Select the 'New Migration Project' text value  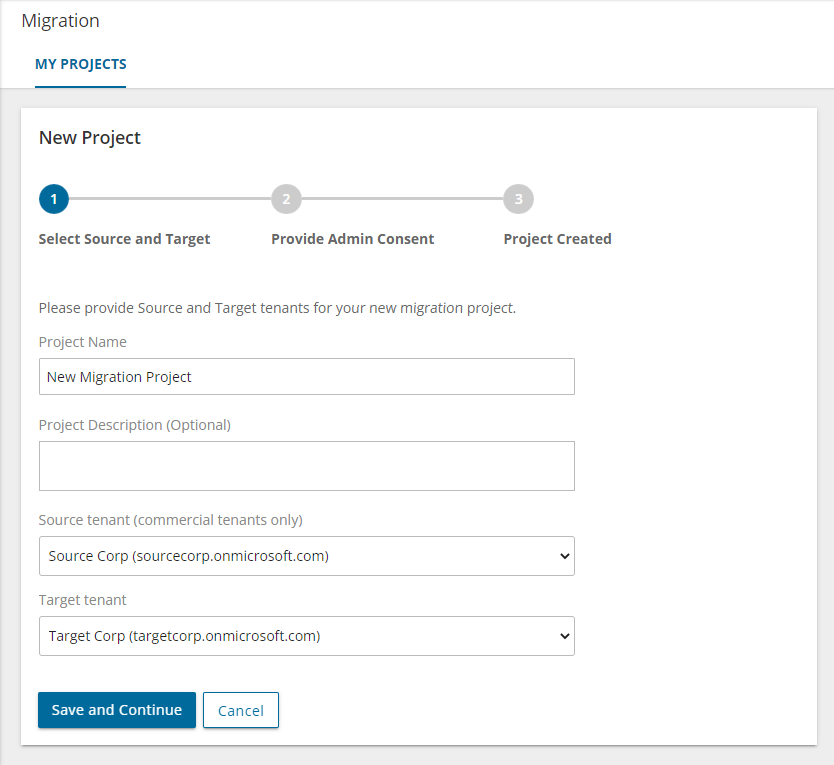[x=120, y=377]
